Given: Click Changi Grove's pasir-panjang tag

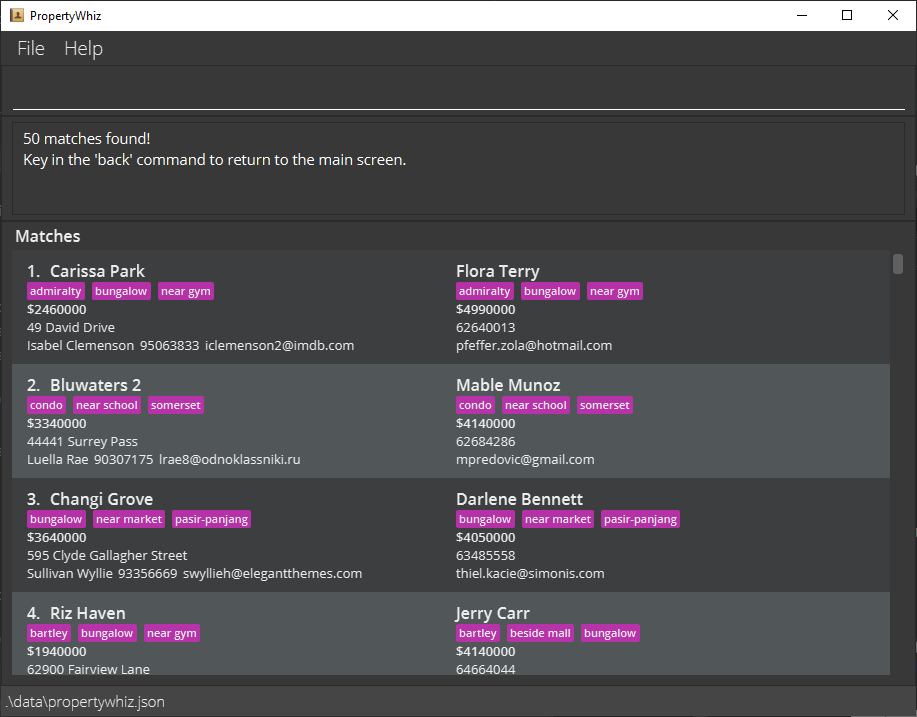Looking at the screenshot, I should [x=212, y=519].
